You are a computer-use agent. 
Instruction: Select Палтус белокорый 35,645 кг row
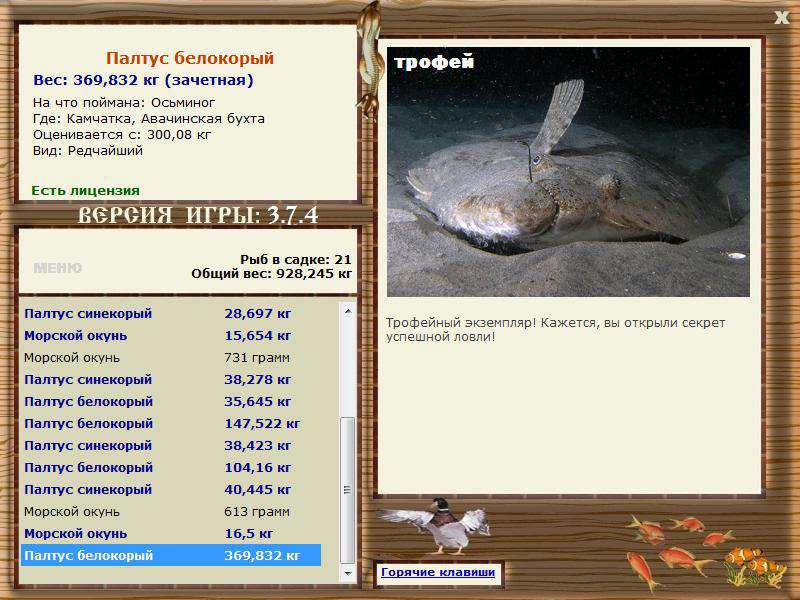tap(170, 402)
